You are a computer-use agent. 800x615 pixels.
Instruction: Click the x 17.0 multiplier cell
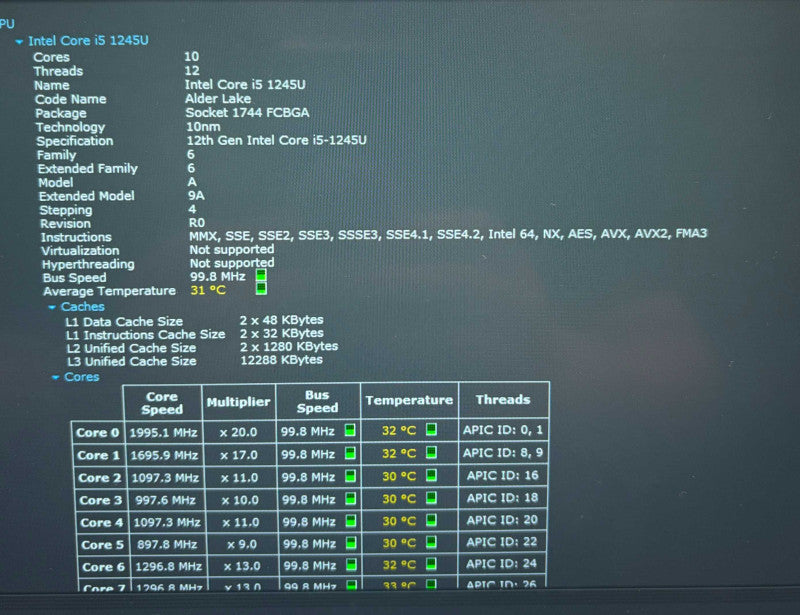(239, 455)
